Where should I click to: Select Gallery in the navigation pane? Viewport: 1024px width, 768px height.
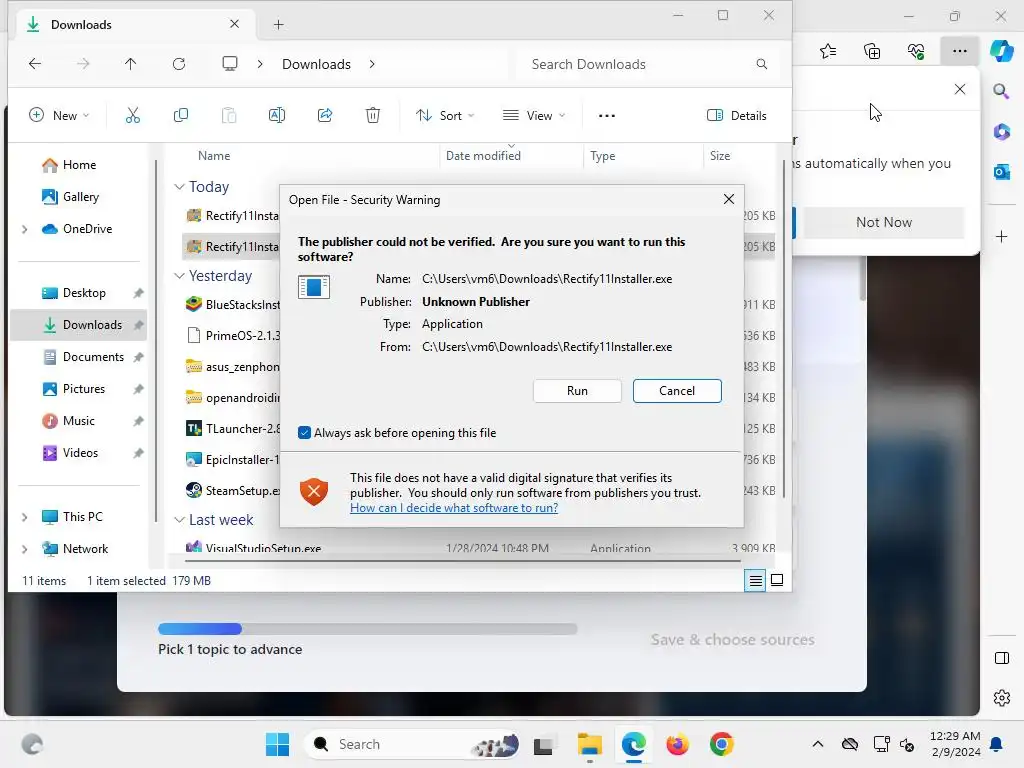[80, 197]
